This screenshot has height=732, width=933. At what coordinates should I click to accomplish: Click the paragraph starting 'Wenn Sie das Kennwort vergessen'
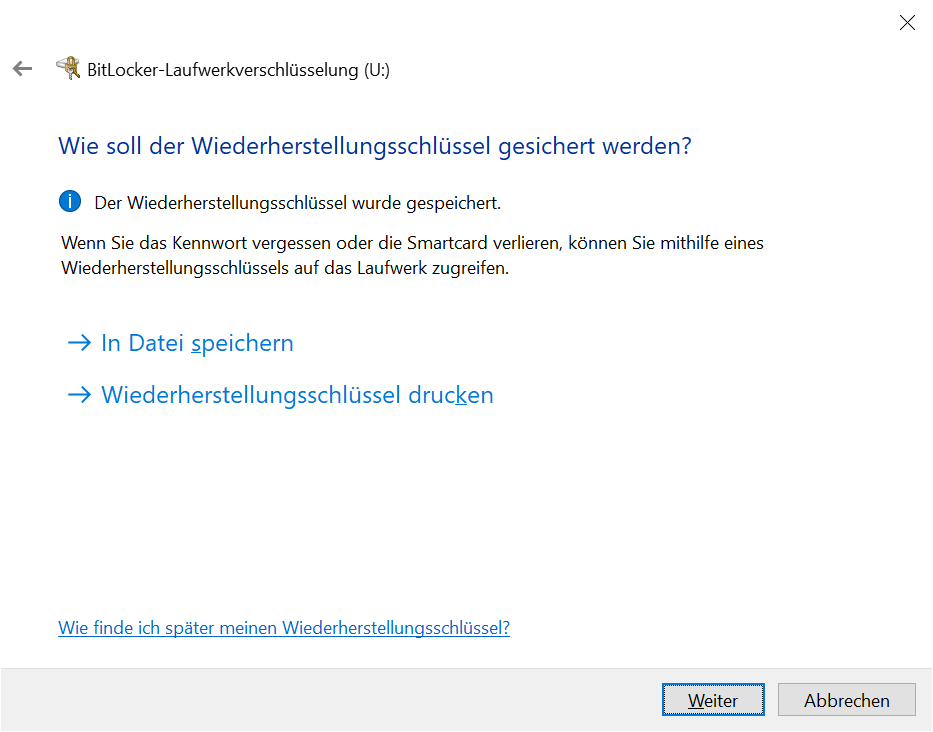pyautogui.click(x=412, y=256)
